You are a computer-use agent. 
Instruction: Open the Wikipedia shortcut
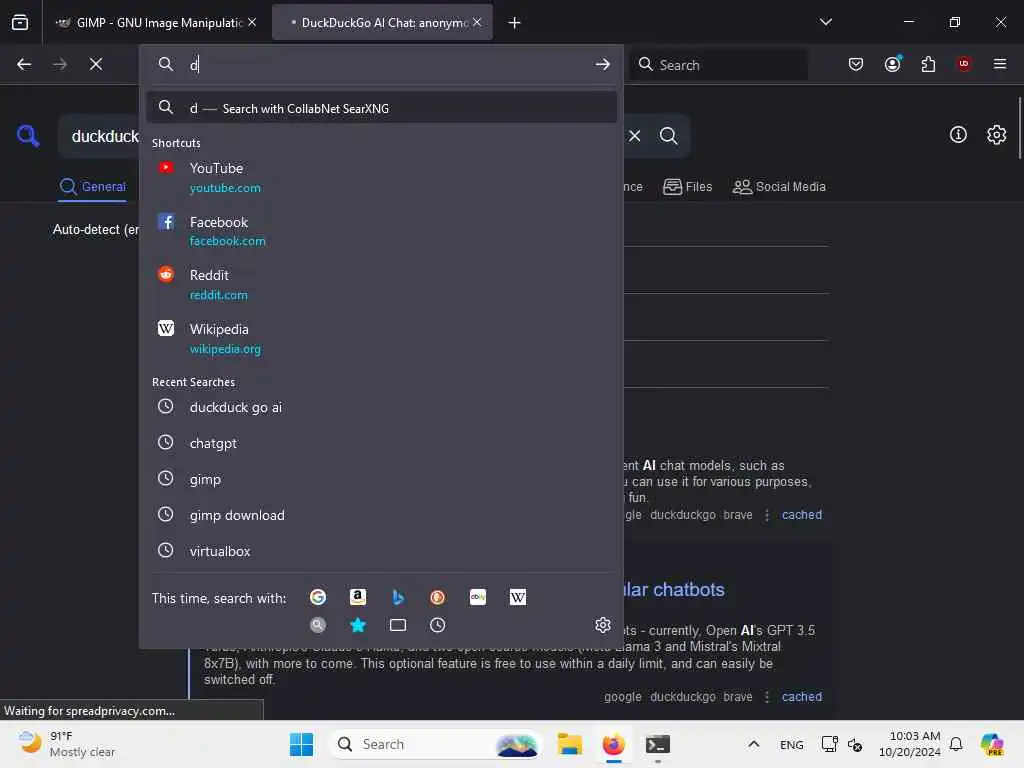pyautogui.click(x=381, y=338)
